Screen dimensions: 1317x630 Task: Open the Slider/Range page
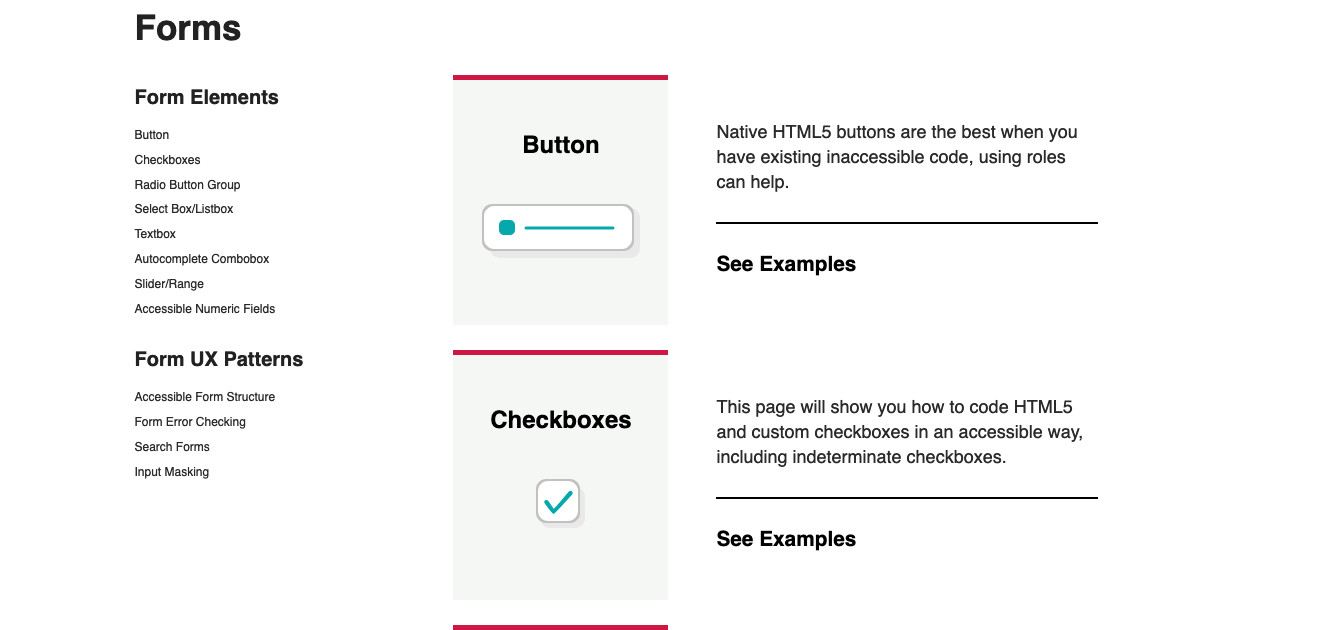click(x=169, y=283)
